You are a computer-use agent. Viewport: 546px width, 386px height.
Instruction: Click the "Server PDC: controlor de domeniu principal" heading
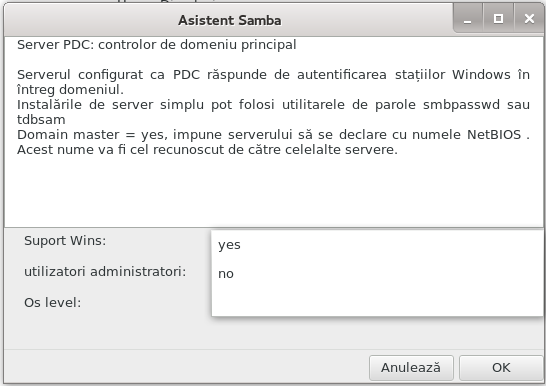coord(157,45)
